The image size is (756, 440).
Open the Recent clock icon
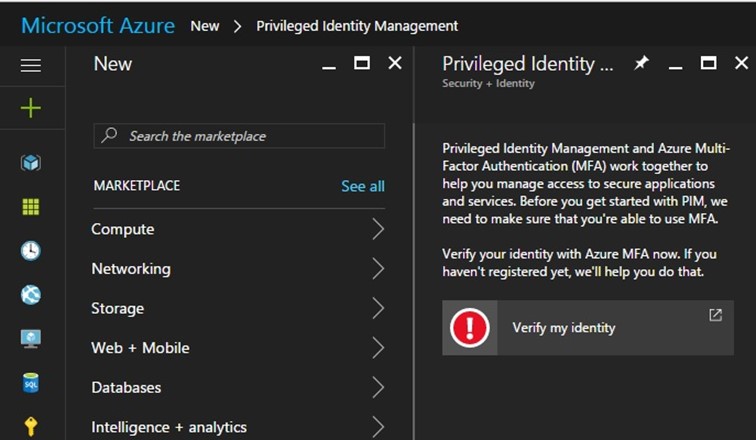point(30,251)
